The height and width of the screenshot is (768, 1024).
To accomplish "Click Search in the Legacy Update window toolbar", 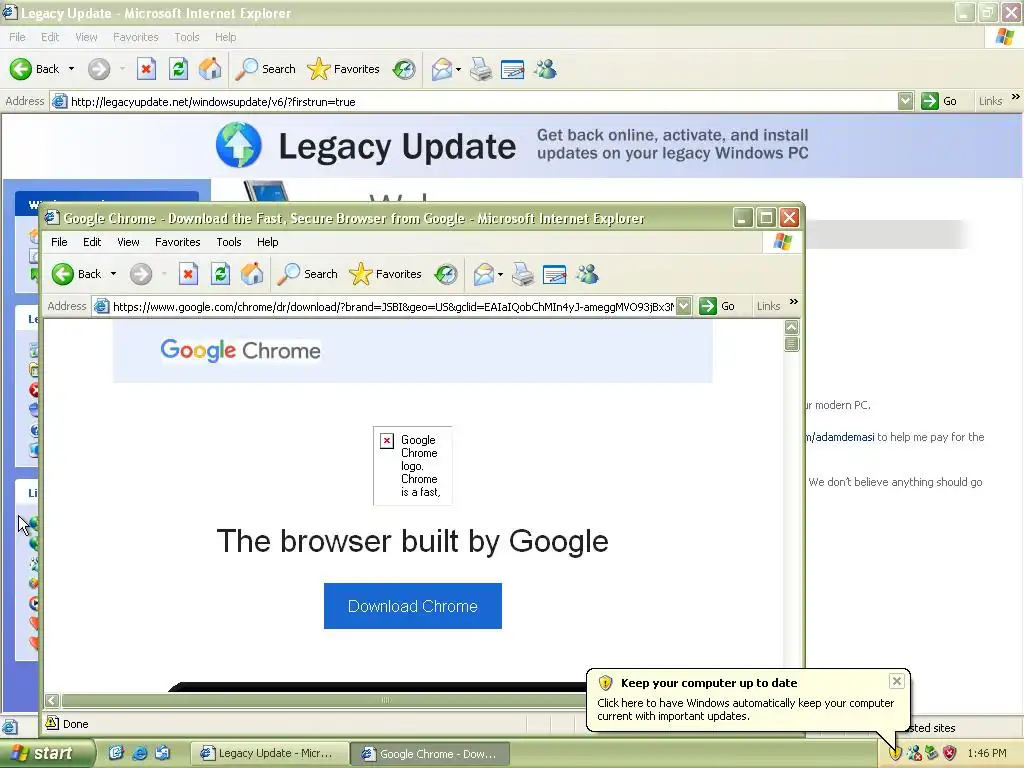I will (265, 69).
